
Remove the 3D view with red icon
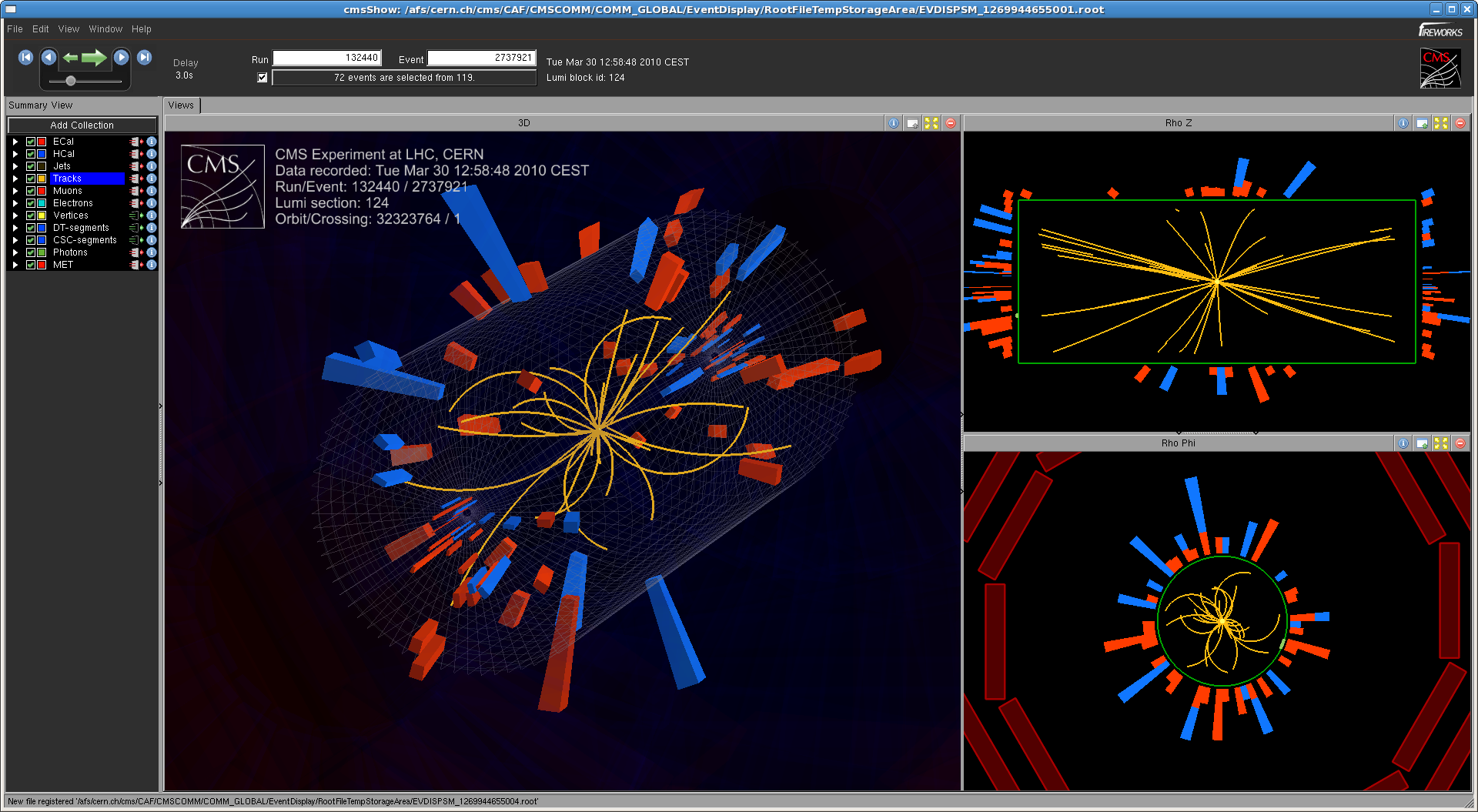click(x=951, y=123)
